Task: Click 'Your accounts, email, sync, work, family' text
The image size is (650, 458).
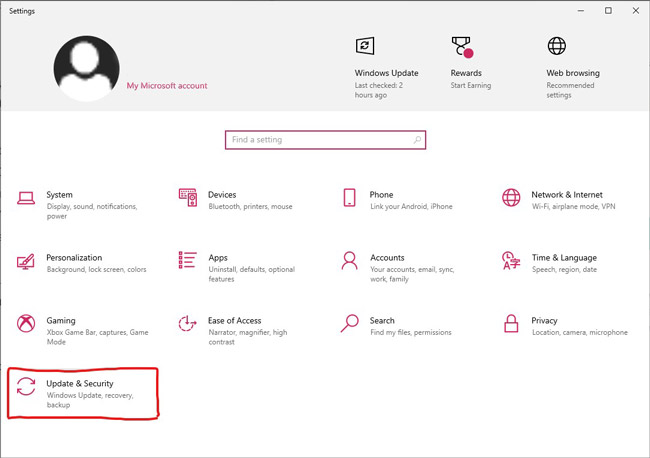Action: point(412,274)
